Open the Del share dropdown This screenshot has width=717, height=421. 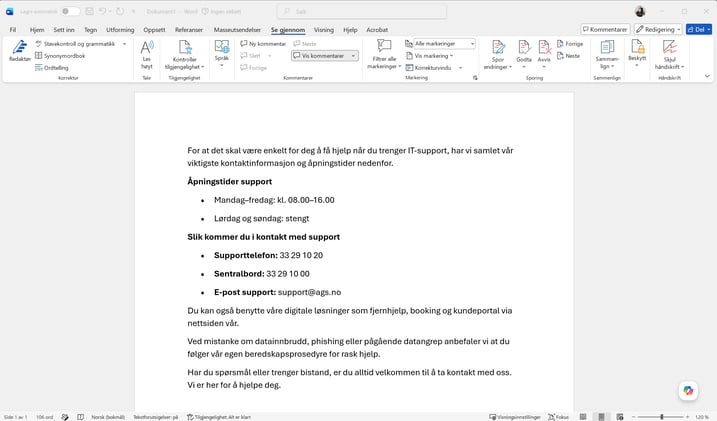pos(699,29)
